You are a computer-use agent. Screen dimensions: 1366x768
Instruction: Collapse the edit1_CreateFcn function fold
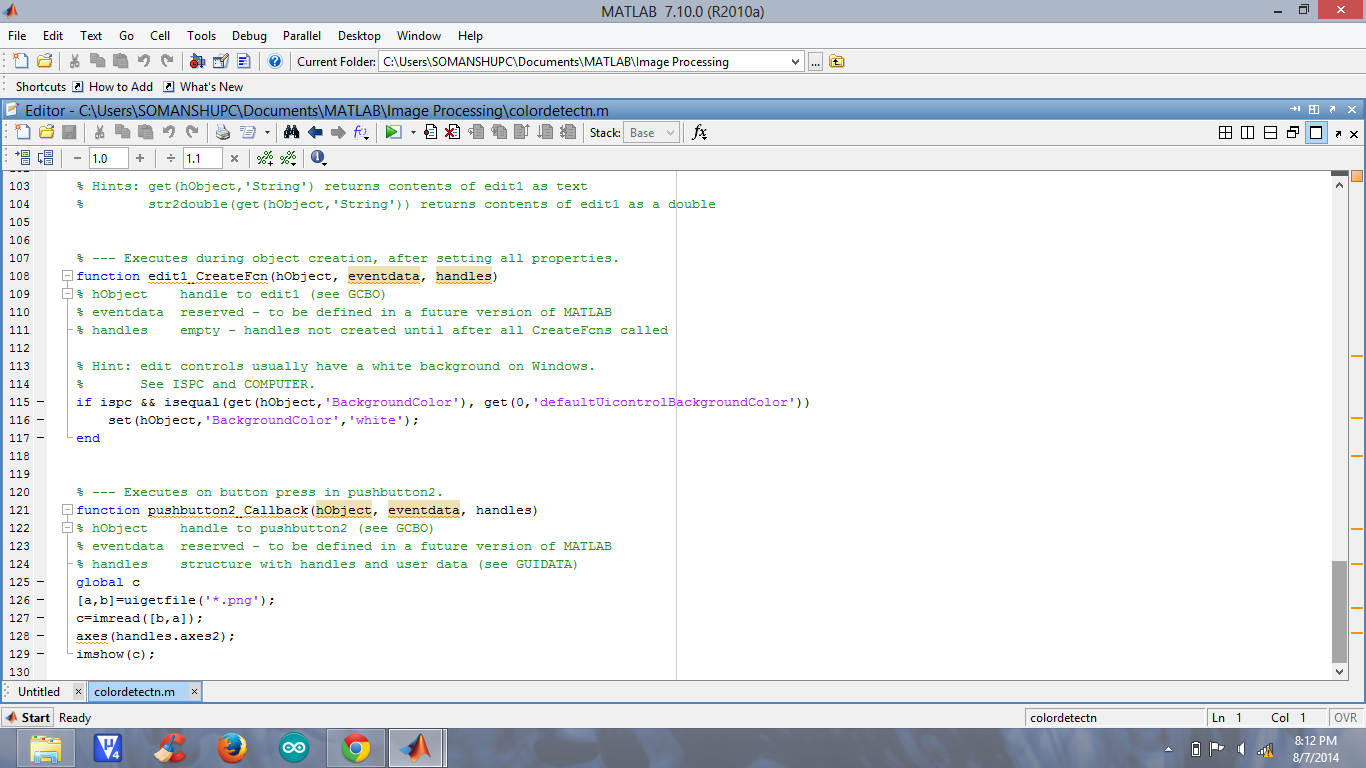pos(67,276)
